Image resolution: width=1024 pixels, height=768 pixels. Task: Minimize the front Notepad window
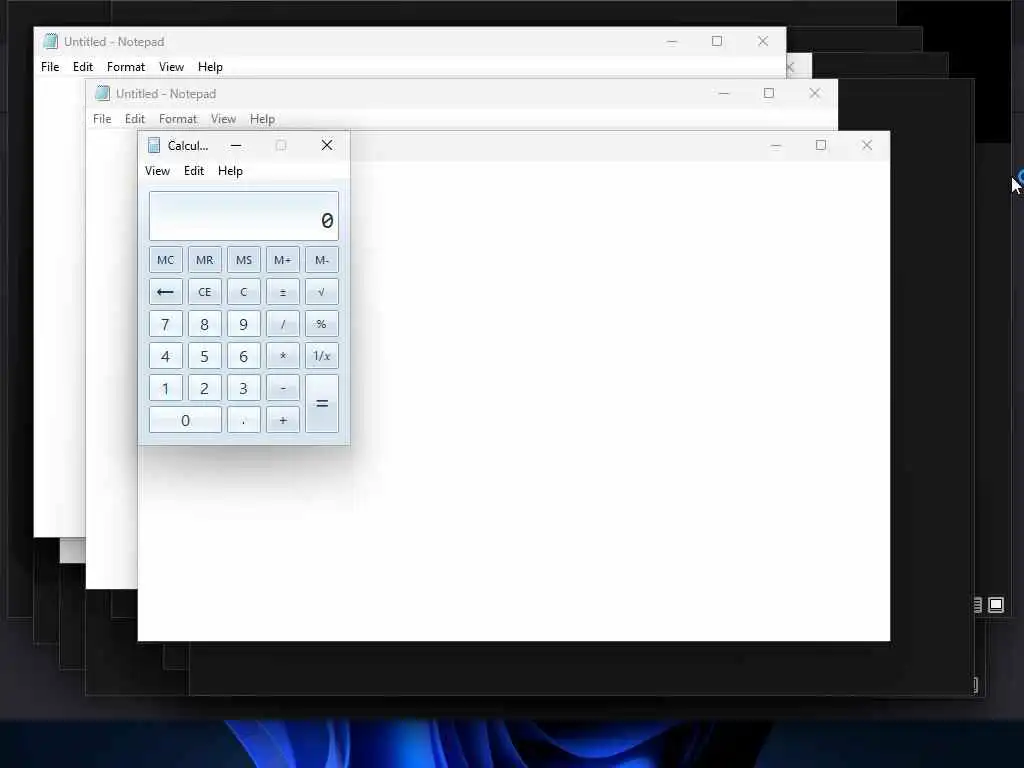(x=776, y=145)
